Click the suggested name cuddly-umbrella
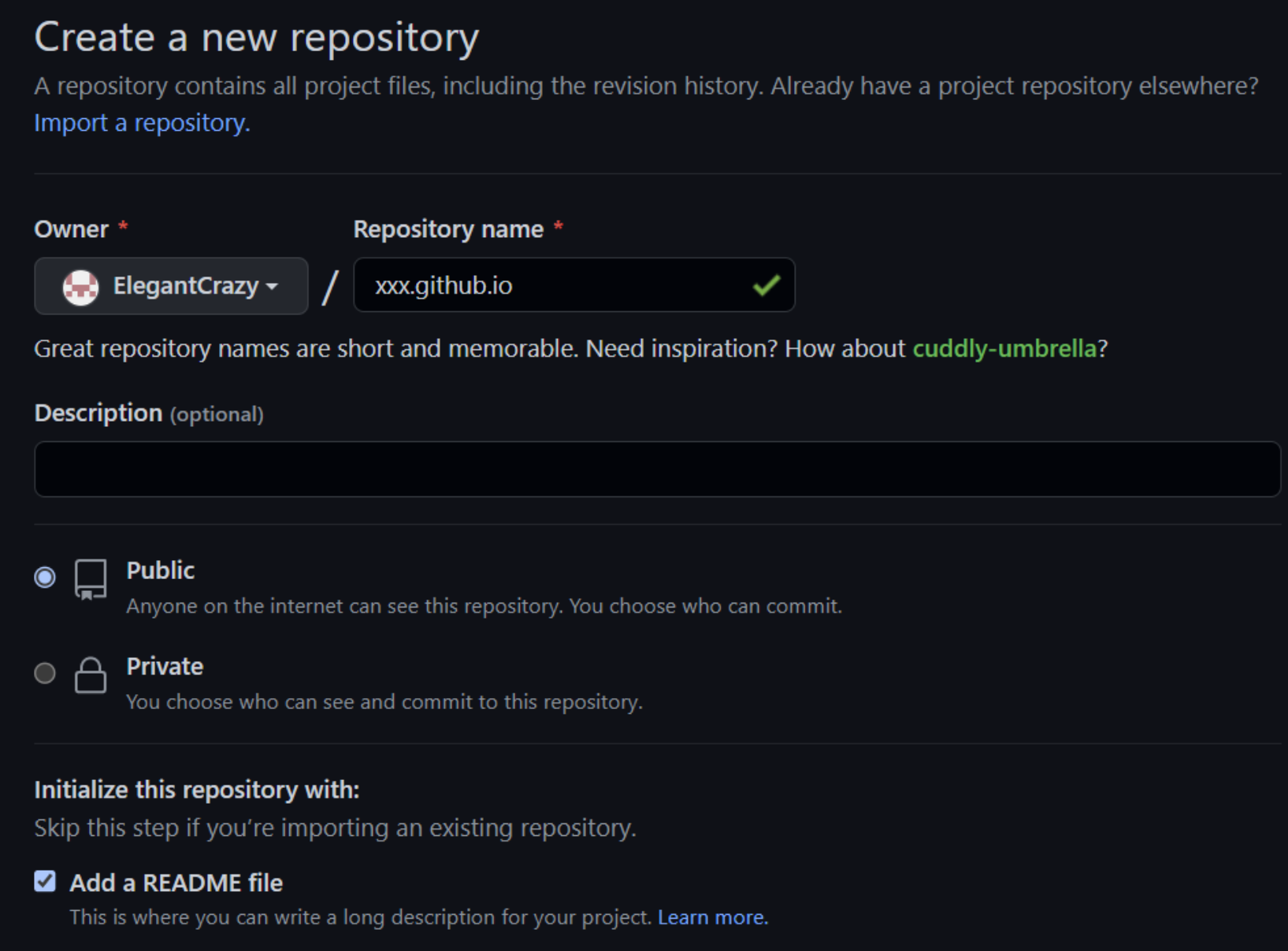The width and height of the screenshot is (1288, 951). 1004,348
